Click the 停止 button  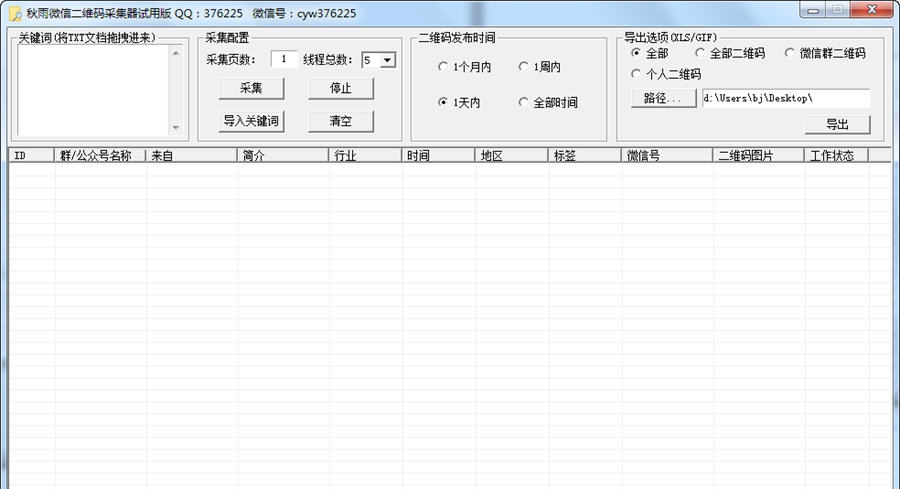[x=340, y=88]
